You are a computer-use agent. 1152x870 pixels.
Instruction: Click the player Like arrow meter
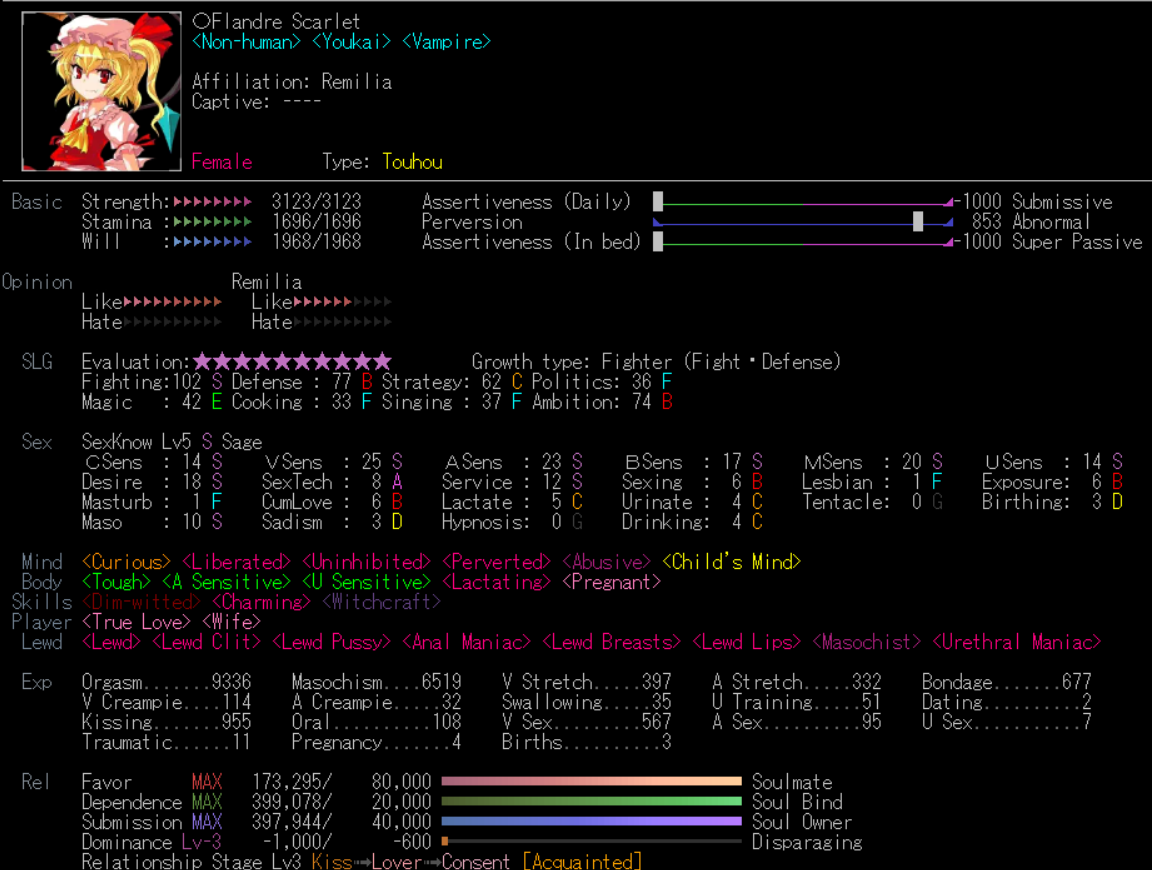(173, 301)
